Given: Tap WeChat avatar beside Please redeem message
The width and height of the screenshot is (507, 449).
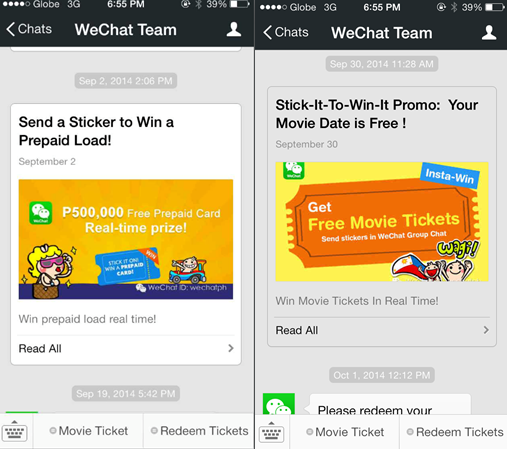Looking at the screenshot, I should click(x=279, y=404).
